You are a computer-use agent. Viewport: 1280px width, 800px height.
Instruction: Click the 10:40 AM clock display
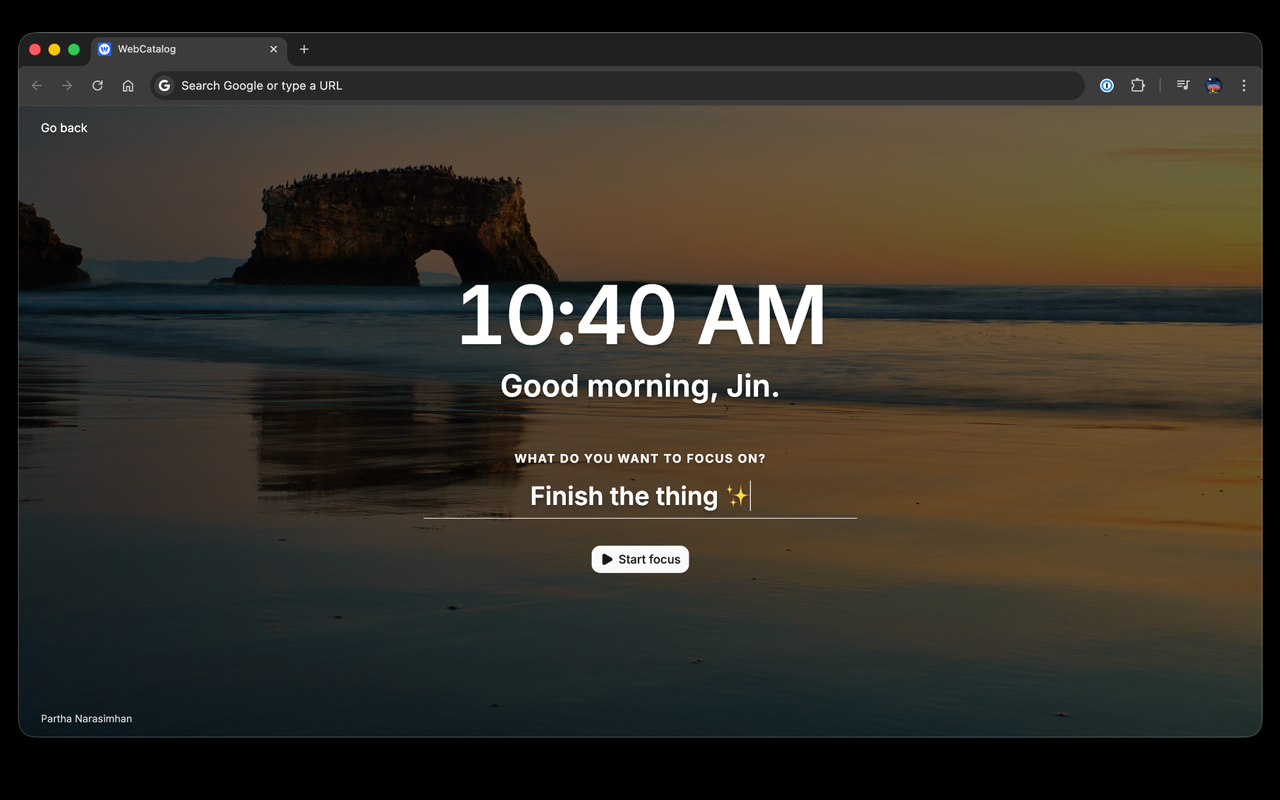click(x=641, y=316)
